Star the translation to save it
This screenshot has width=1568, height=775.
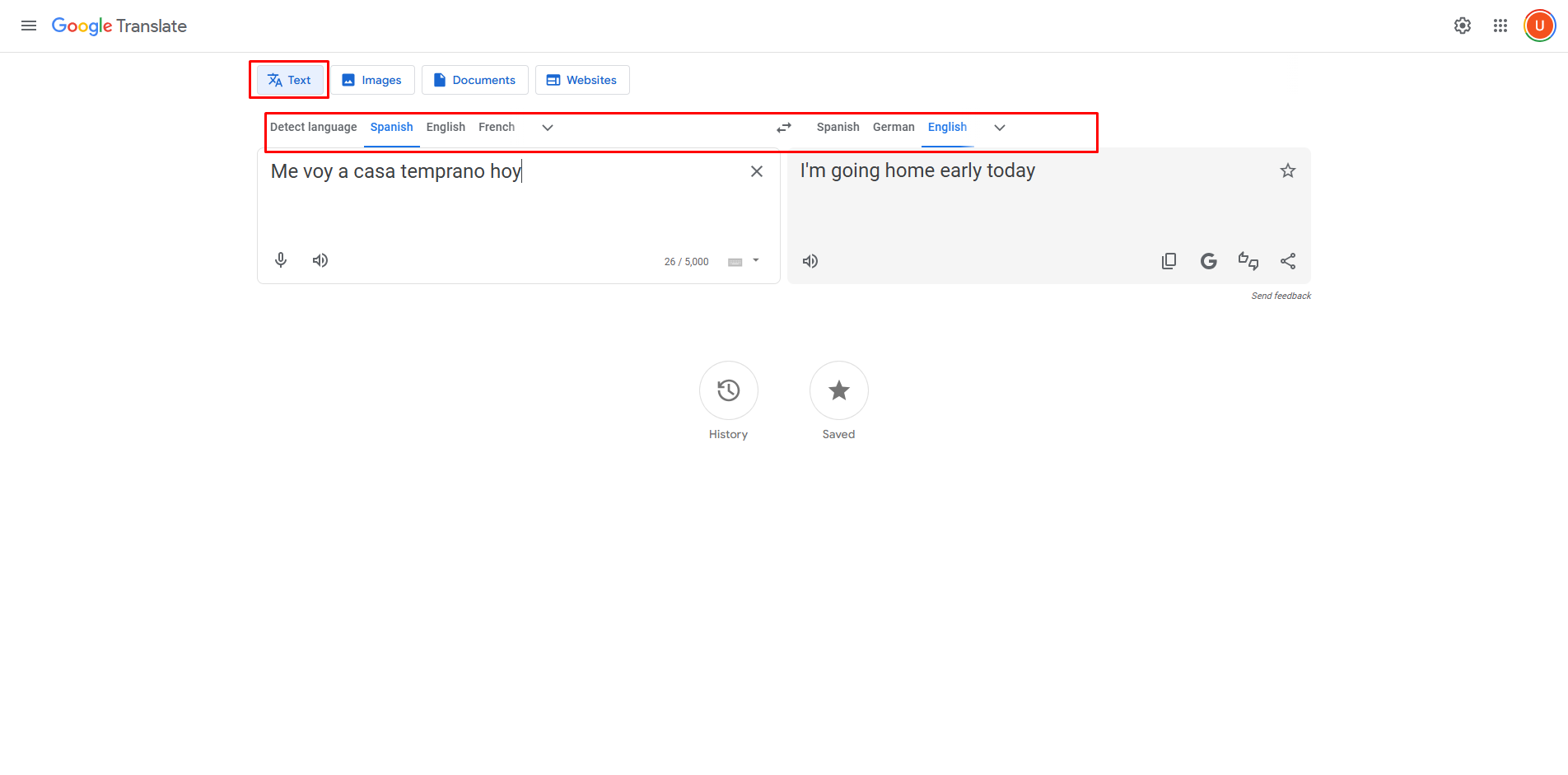click(x=1287, y=170)
